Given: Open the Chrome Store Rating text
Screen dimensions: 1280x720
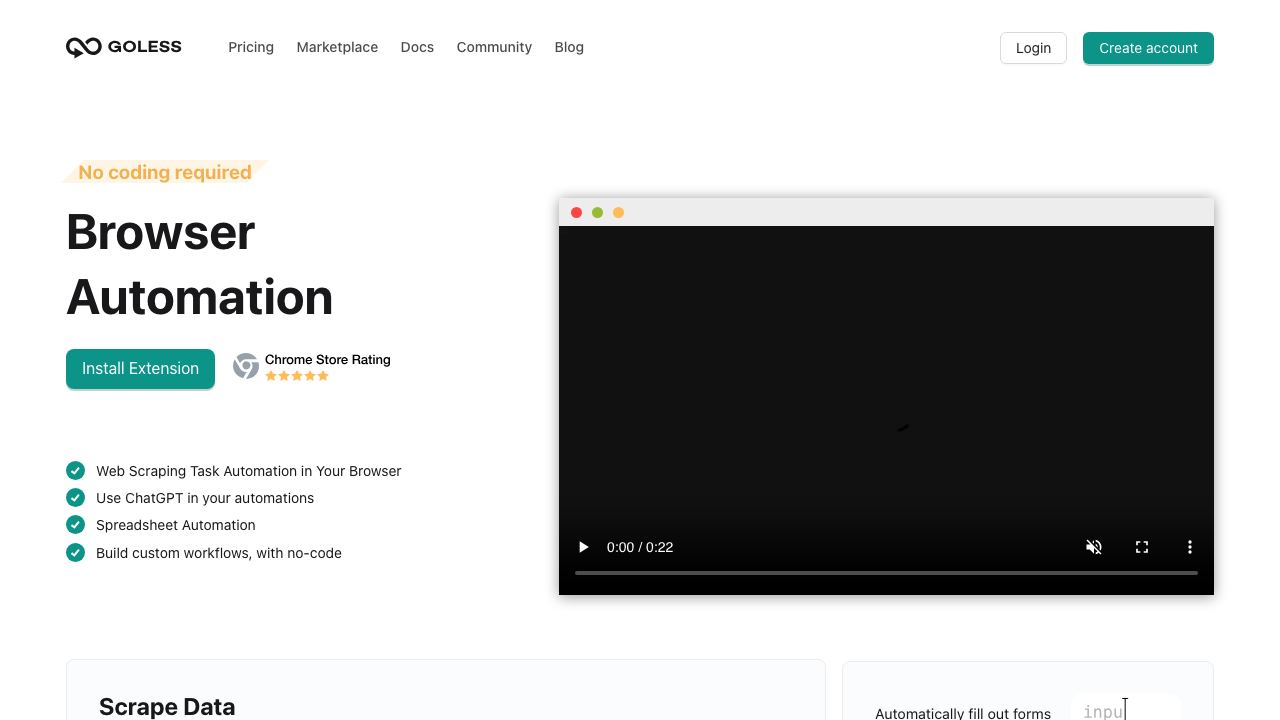Looking at the screenshot, I should [327, 360].
